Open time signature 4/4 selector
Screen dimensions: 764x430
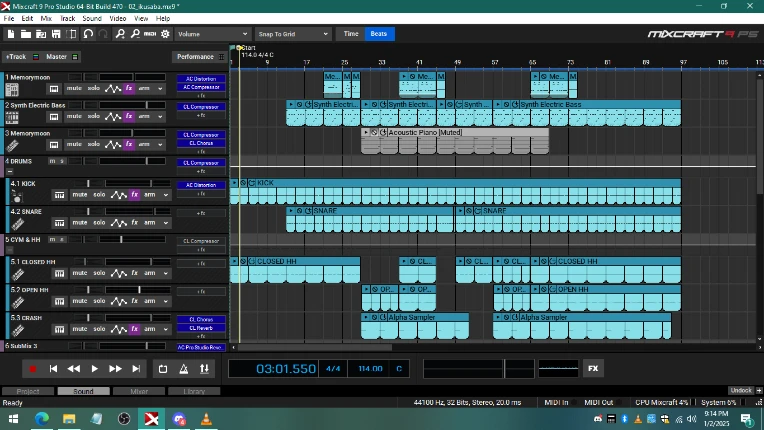(333, 369)
